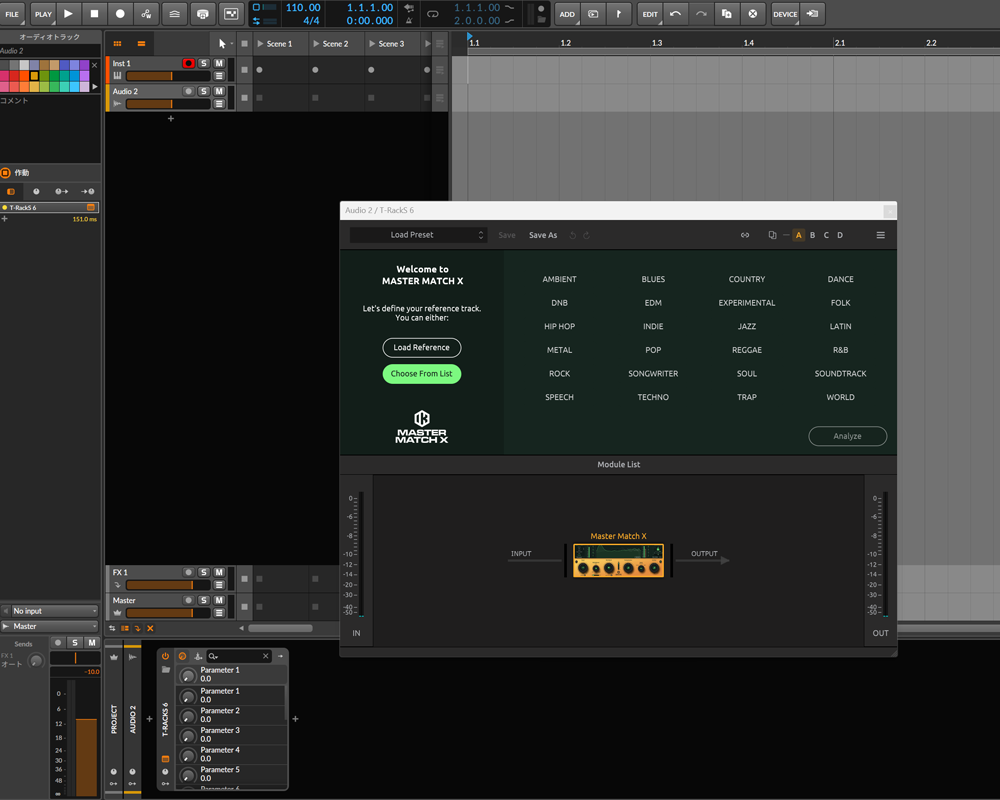Viewport: 1000px width, 800px height.
Task: Click the orange X icon below Master track
Action: [x=151, y=628]
